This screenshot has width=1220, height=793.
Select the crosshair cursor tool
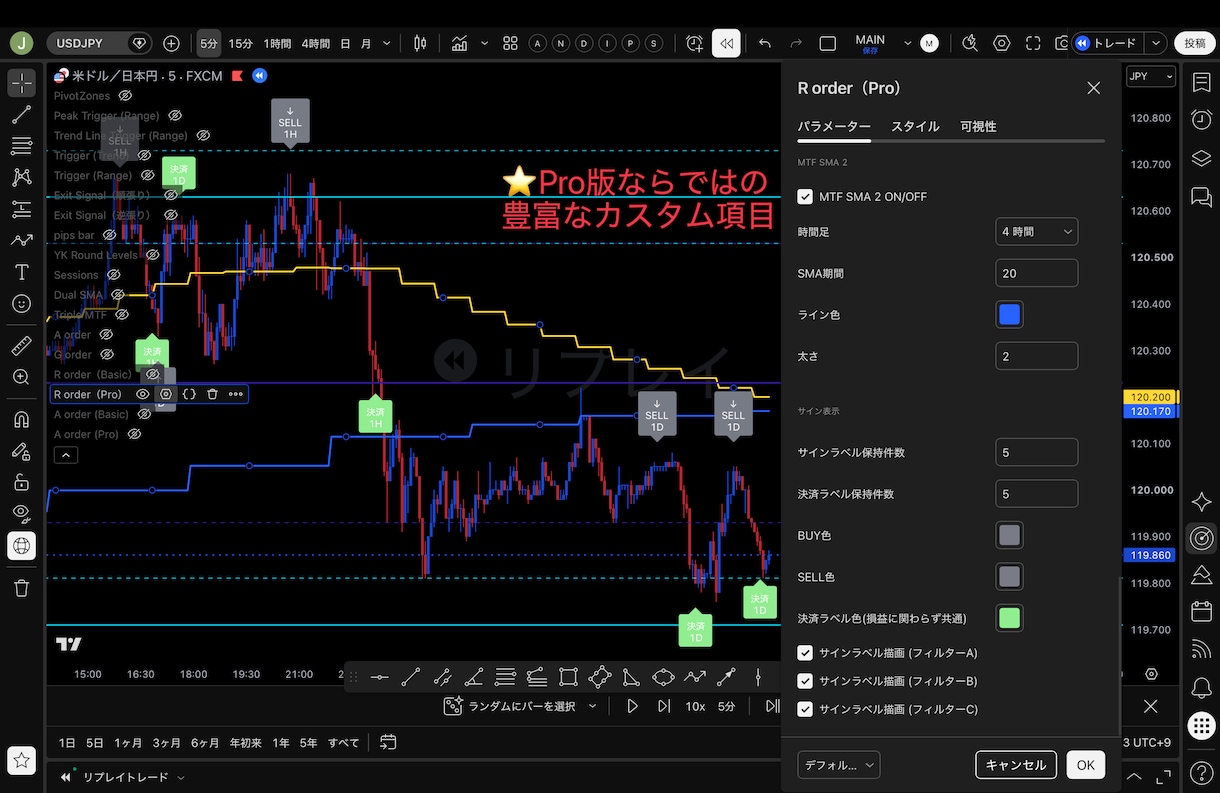21,83
